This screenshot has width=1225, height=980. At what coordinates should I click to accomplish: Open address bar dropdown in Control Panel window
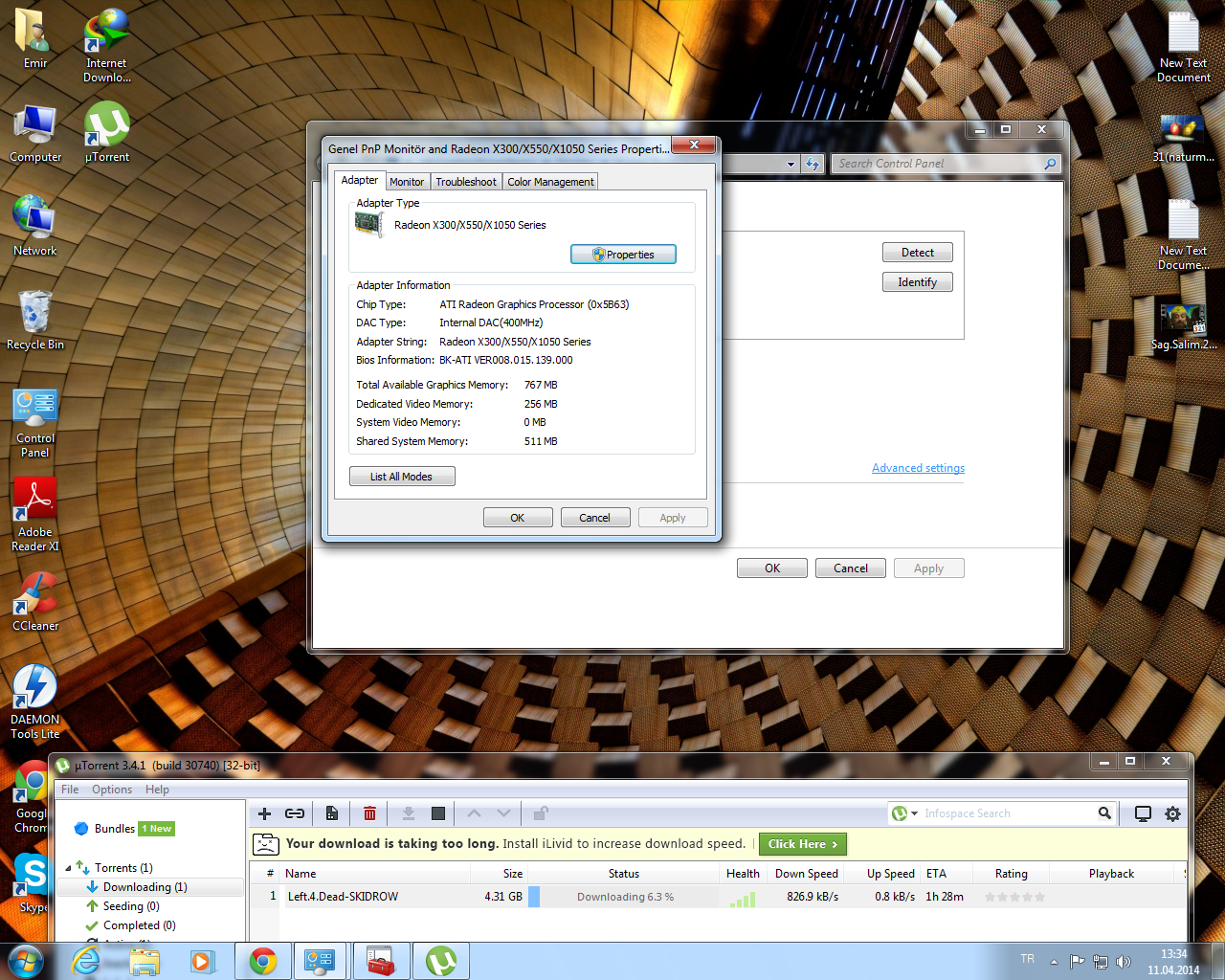click(791, 165)
